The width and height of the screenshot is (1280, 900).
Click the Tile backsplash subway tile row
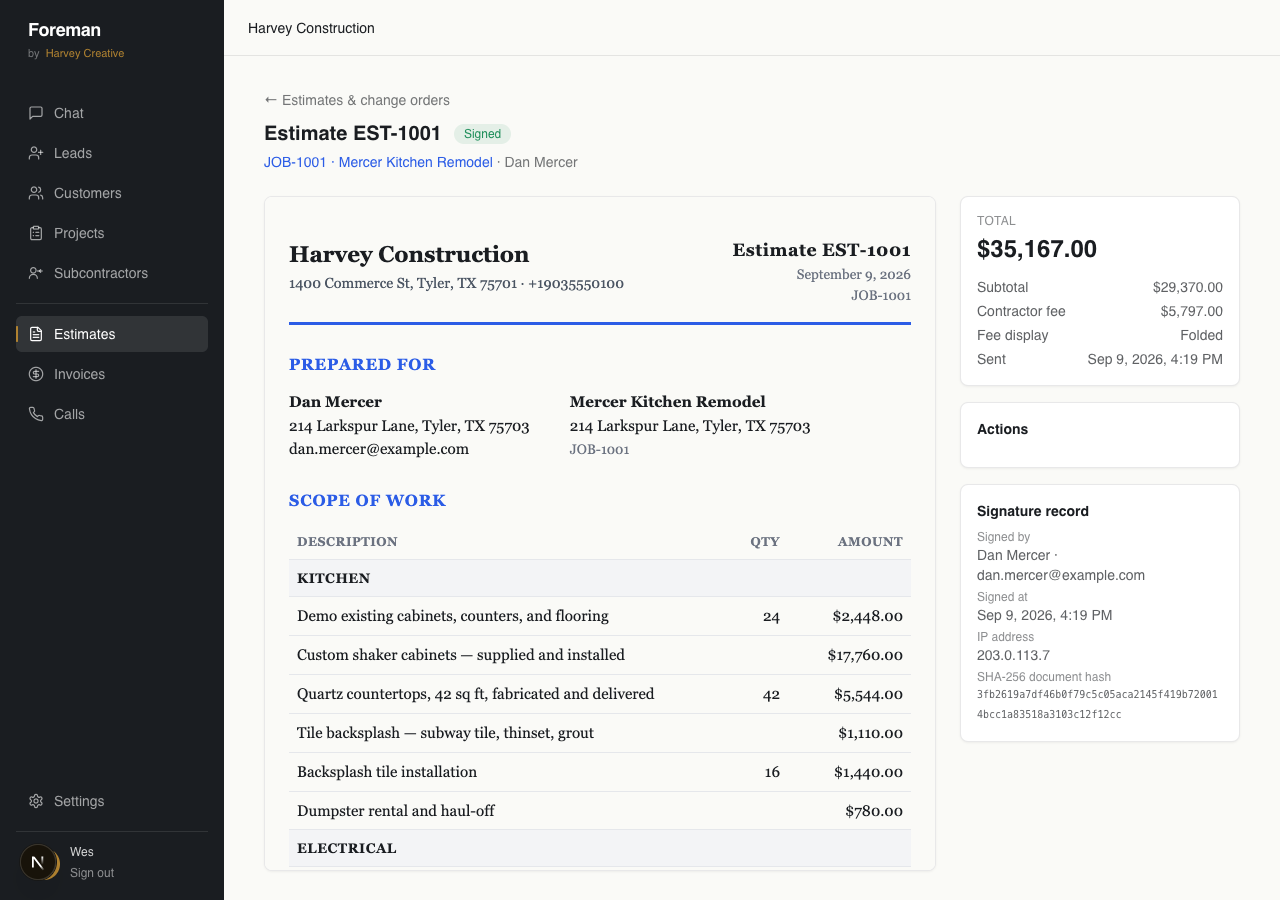coord(600,733)
